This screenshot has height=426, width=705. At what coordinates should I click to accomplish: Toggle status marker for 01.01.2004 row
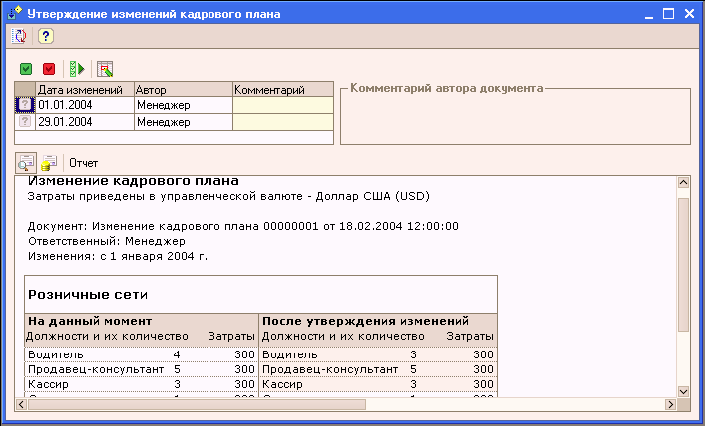click(x=25, y=105)
